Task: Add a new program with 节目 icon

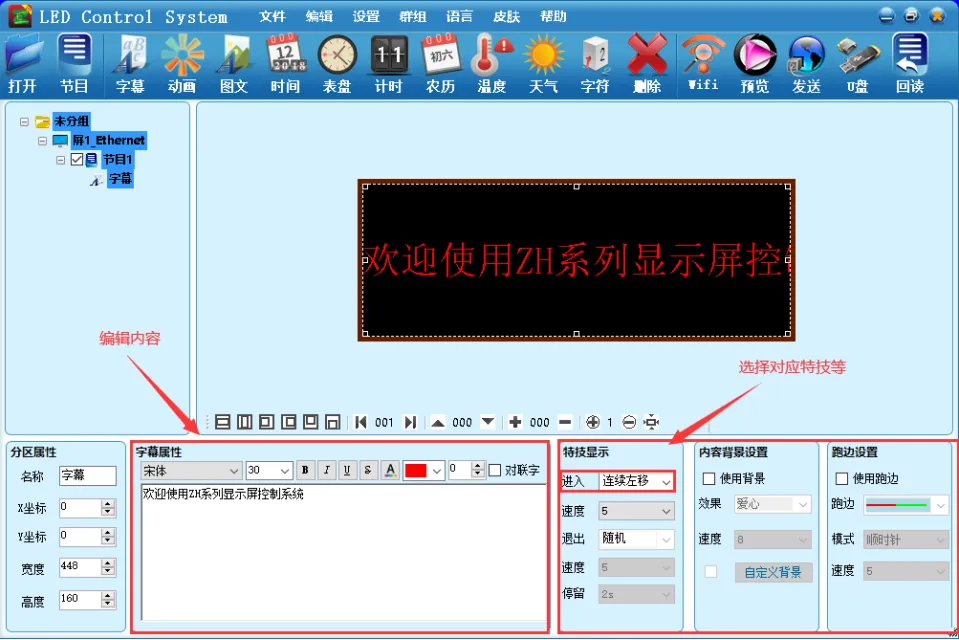Action: click(x=74, y=64)
